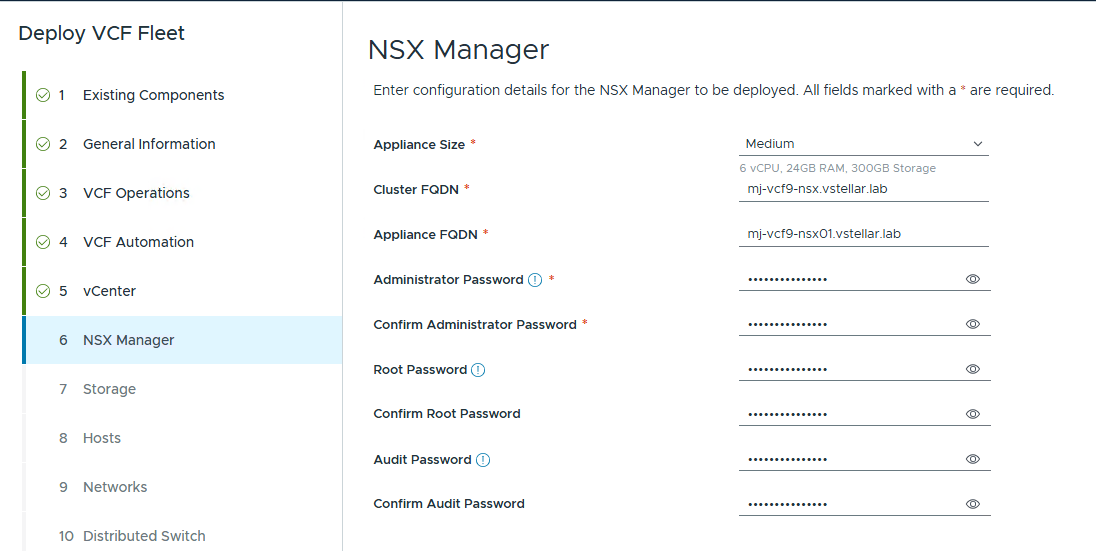Show Confirm Root Password characters
Image resolution: width=1096 pixels, height=551 pixels.
coord(973,414)
